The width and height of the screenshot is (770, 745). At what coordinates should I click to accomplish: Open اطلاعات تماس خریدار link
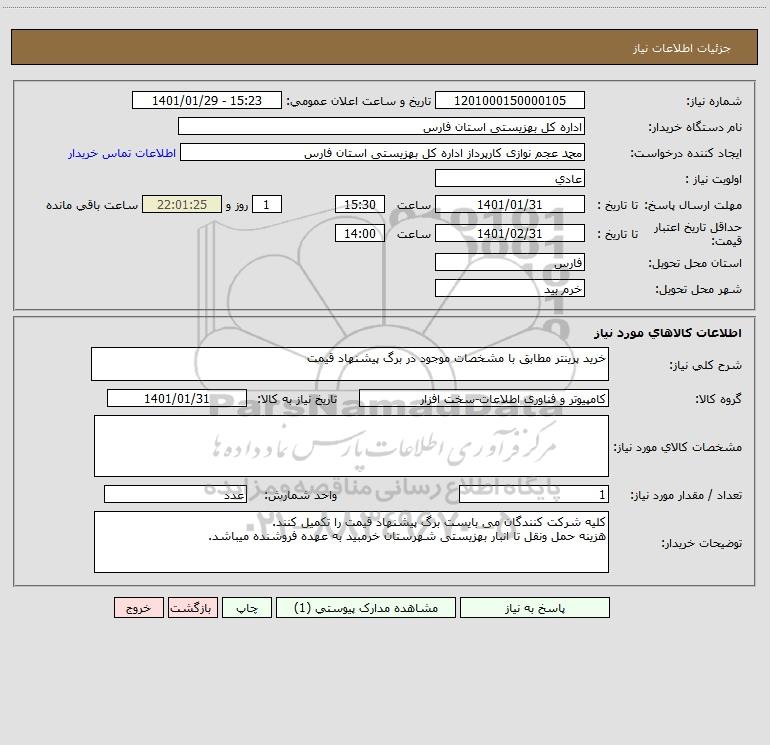(x=122, y=153)
